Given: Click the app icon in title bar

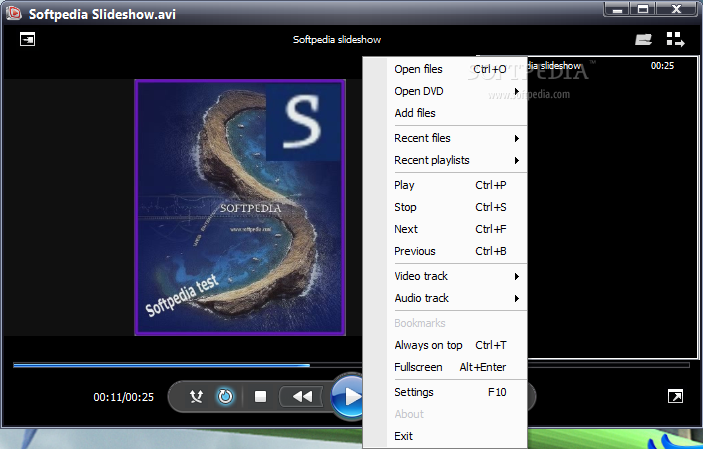Looking at the screenshot, I should [13, 13].
